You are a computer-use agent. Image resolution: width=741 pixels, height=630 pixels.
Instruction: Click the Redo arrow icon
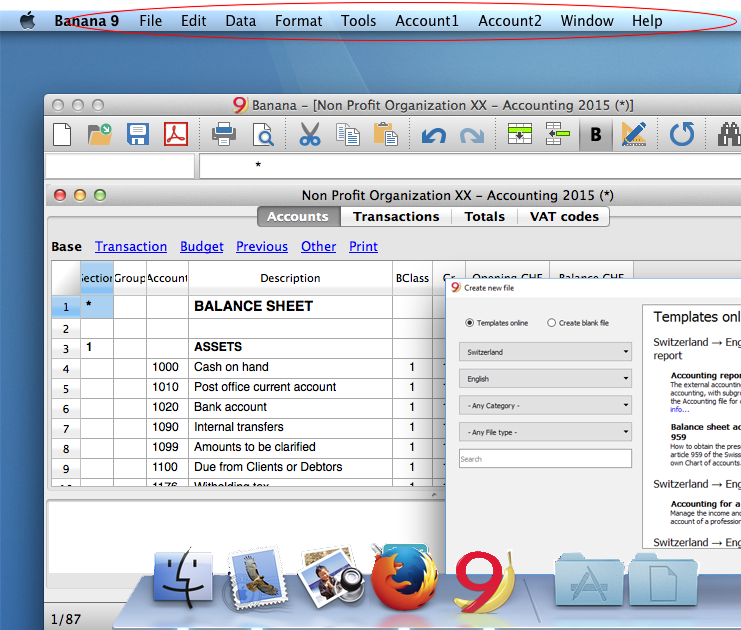pyautogui.click(x=472, y=136)
